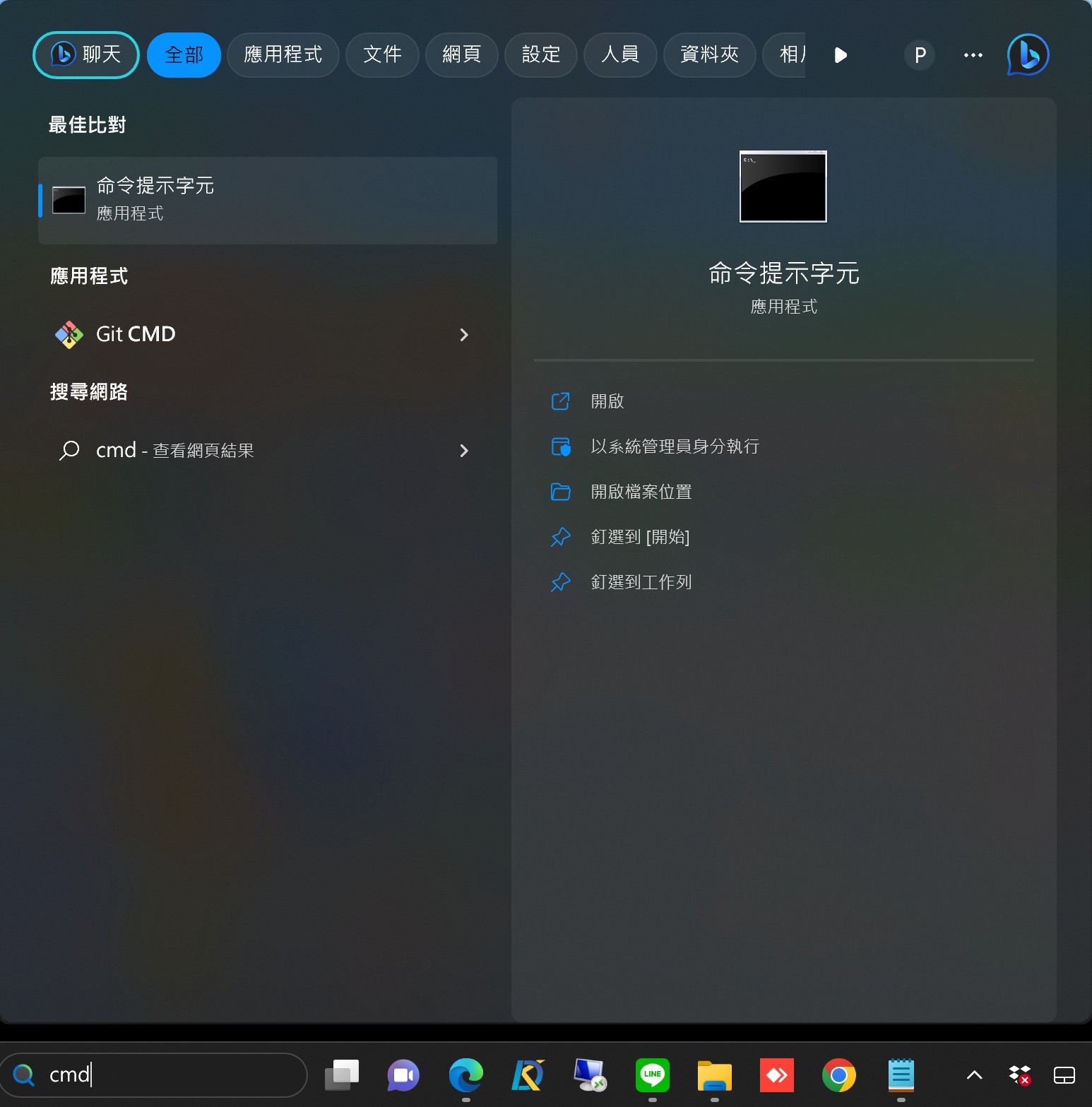Viewport: 1092px width, 1107px height.
Task: Show hidden system tray icons chevron
Action: tap(974, 1075)
